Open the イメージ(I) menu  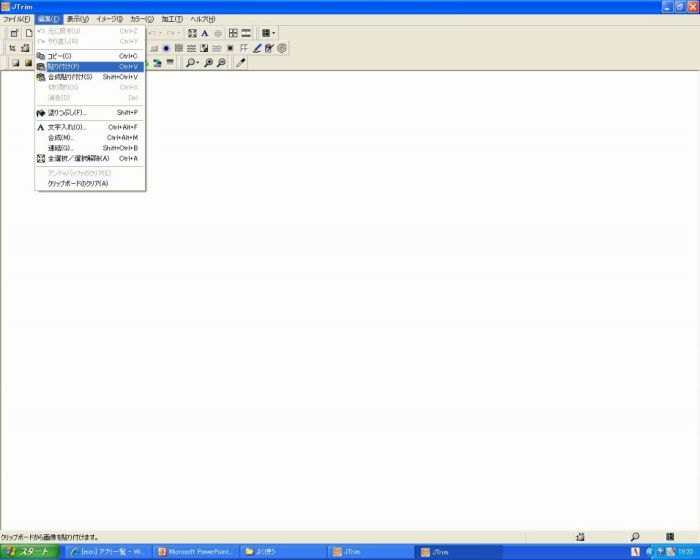click(x=108, y=19)
